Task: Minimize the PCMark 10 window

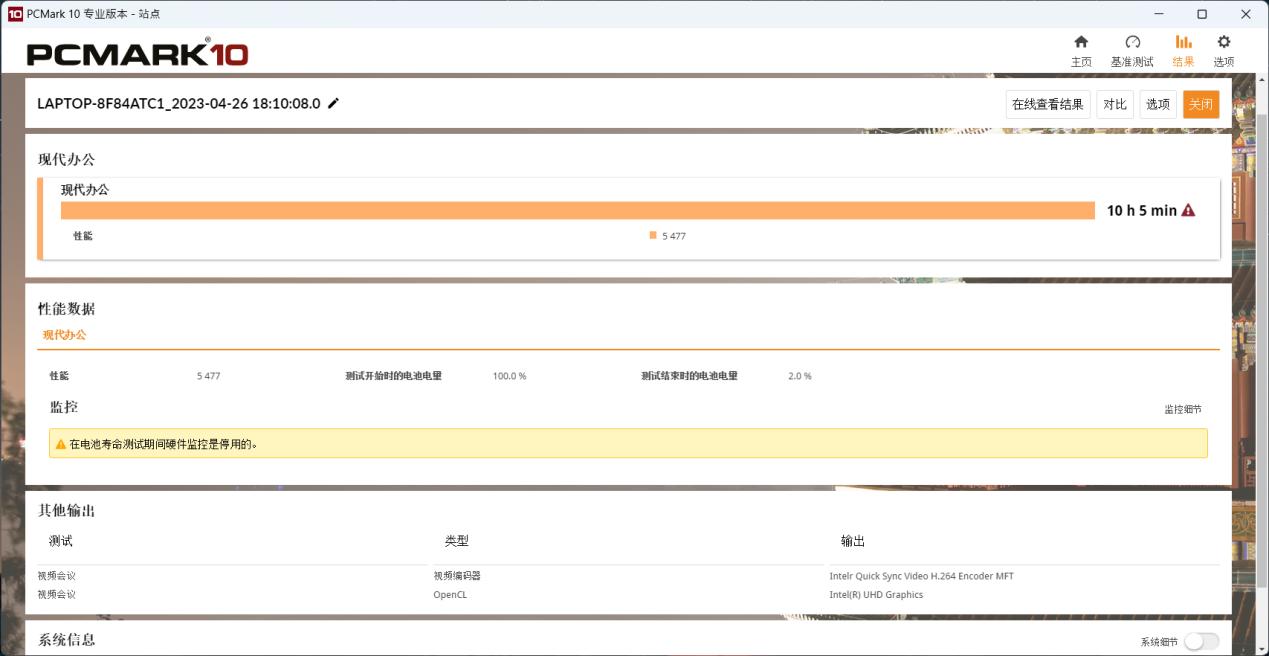Action: 1158,14
